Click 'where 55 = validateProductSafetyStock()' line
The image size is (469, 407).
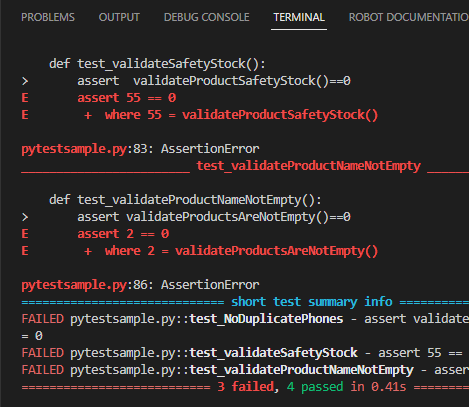click(x=242, y=115)
